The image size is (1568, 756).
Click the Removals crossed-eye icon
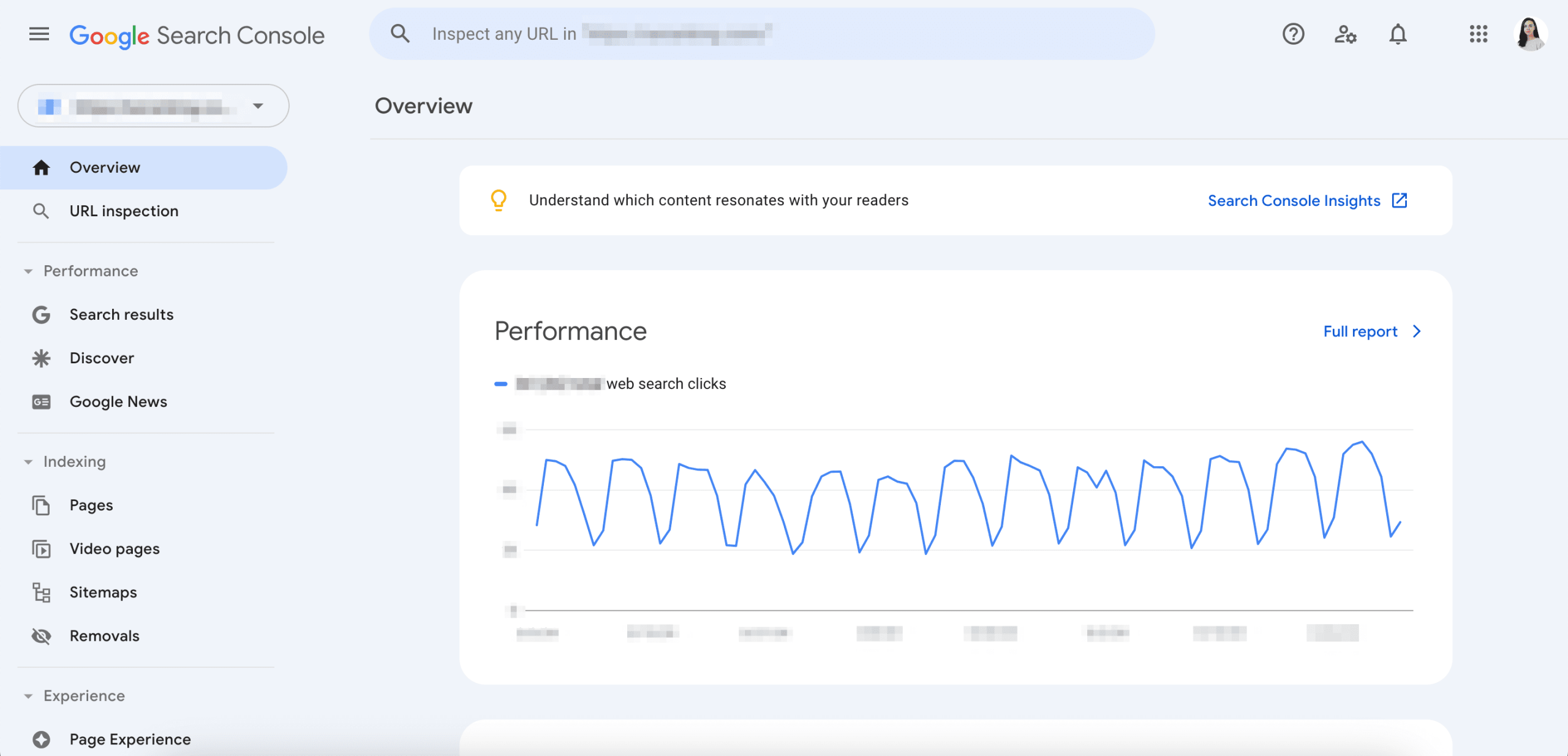41,636
